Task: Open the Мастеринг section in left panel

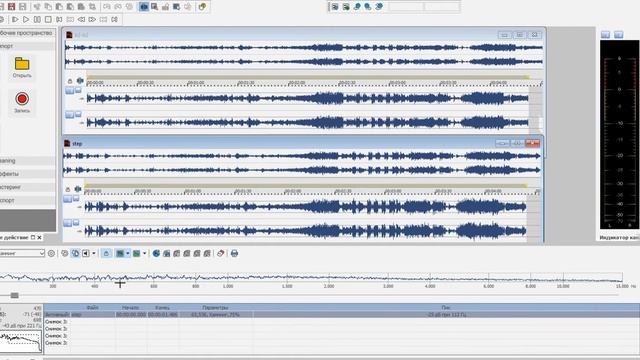Action: tap(27, 187)
